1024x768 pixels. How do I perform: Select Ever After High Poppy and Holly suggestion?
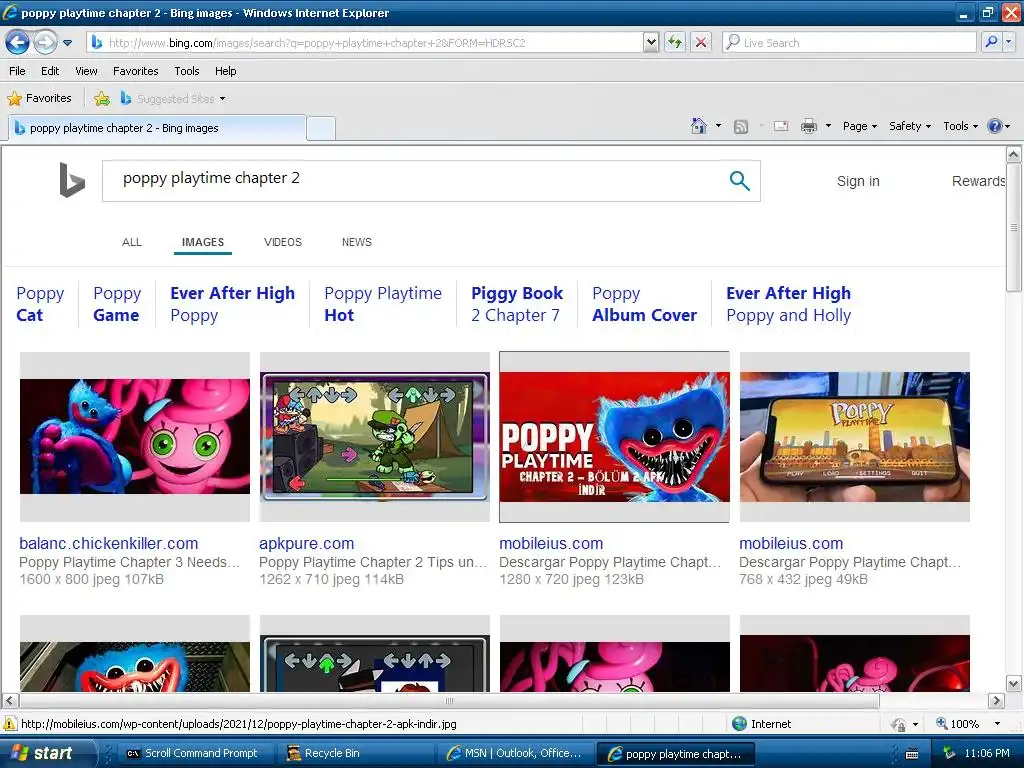point(789,304)
